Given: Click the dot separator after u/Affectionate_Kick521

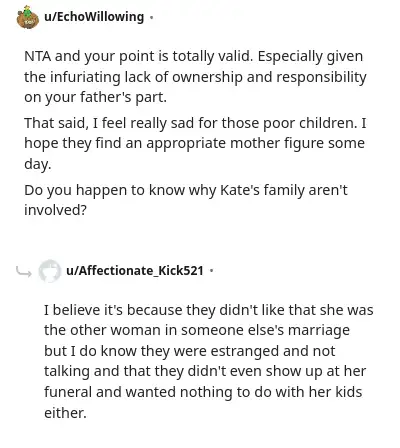Looking at the screenshot, I should point(211,271).
